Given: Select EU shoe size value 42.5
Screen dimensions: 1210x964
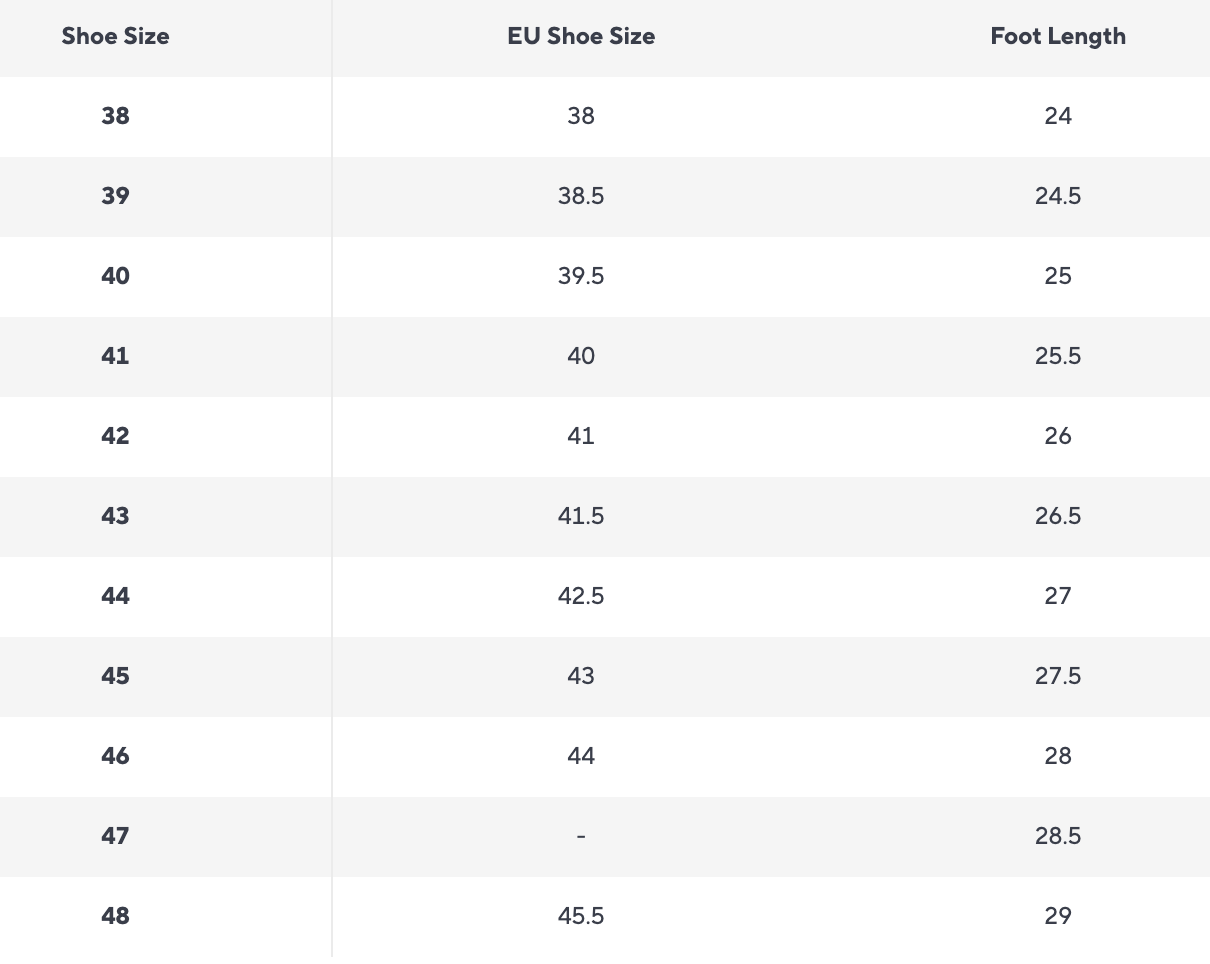Looking at the screenshot, I should (581, 596).
